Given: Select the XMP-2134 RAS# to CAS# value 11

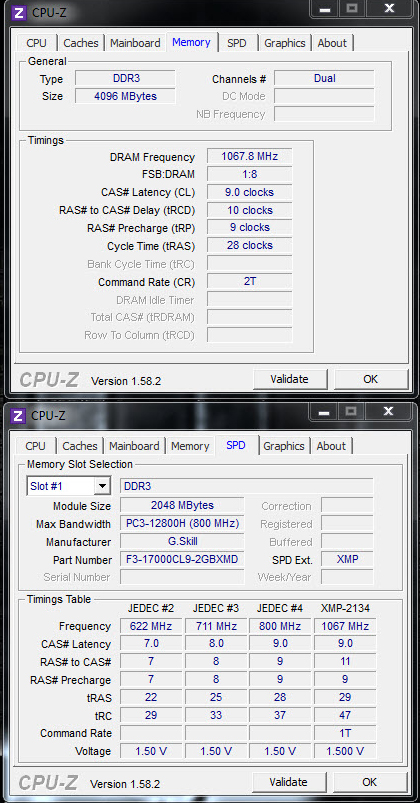Looking at the screenshot, I should (x=345, y=662).
